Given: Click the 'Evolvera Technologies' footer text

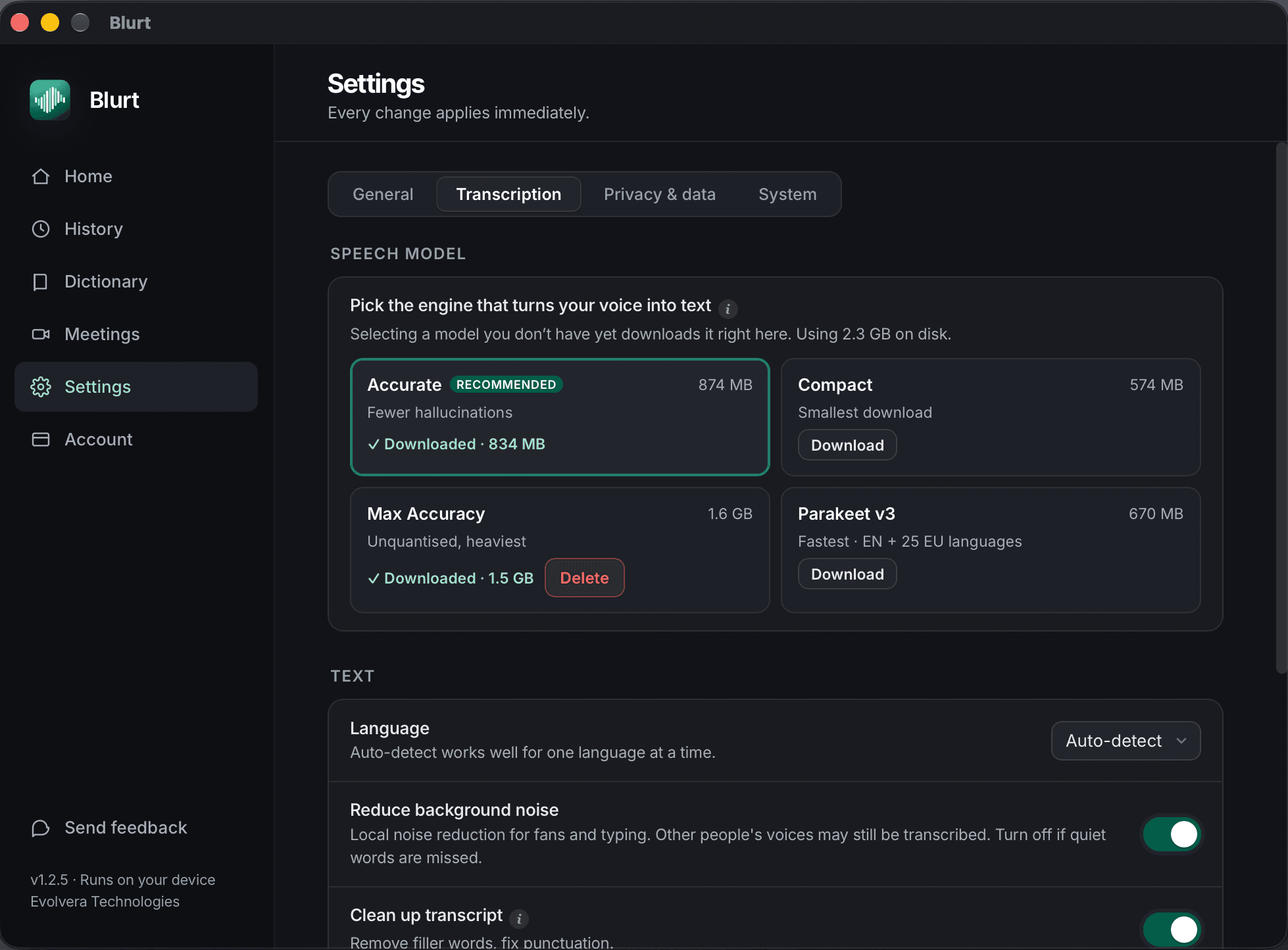Looking at the screenshot, I should 105,901.
